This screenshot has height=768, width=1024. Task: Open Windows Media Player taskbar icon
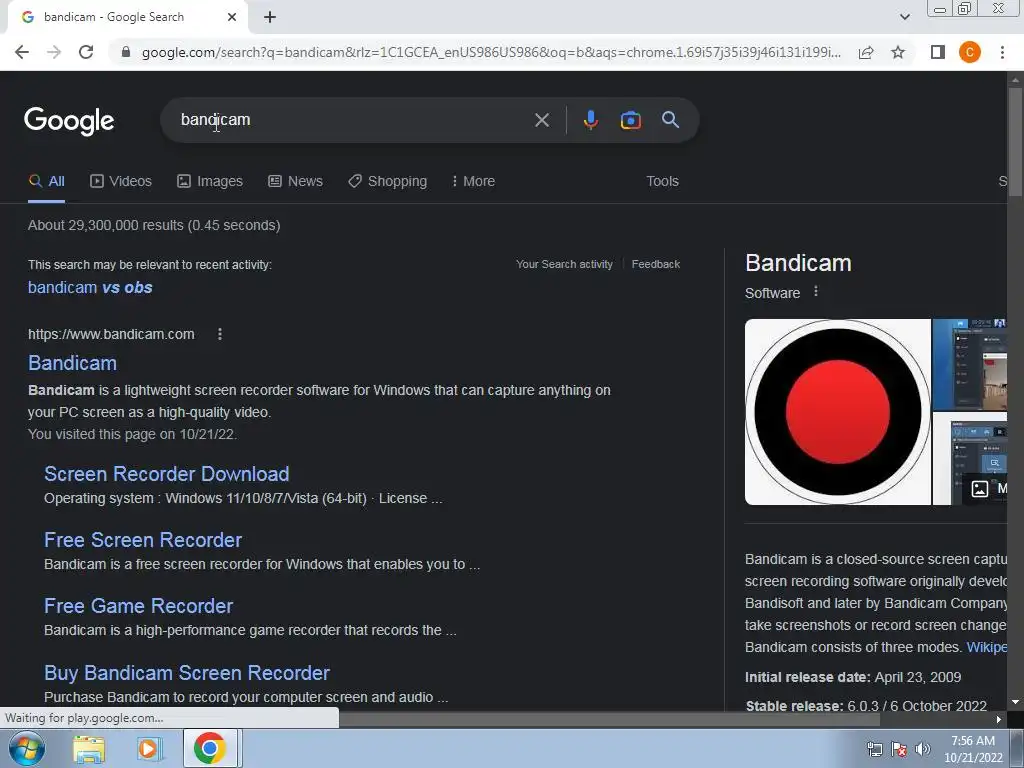(148, 748)
